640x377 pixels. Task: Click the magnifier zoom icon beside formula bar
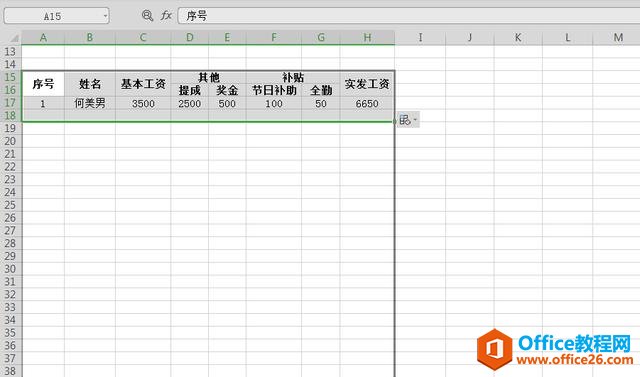pos(147,16)
